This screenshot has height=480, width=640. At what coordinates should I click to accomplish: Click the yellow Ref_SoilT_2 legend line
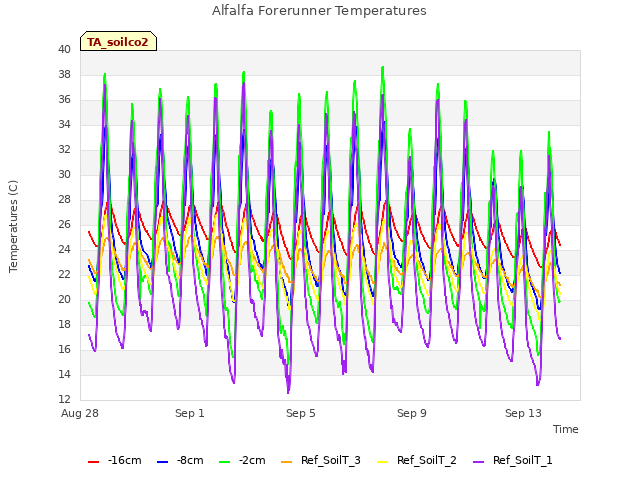pos(382,462)
